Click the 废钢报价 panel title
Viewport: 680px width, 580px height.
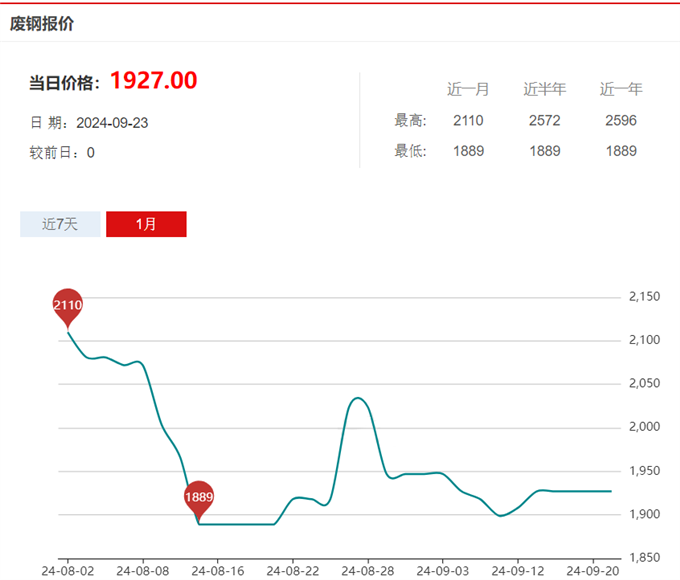point(42,23)
